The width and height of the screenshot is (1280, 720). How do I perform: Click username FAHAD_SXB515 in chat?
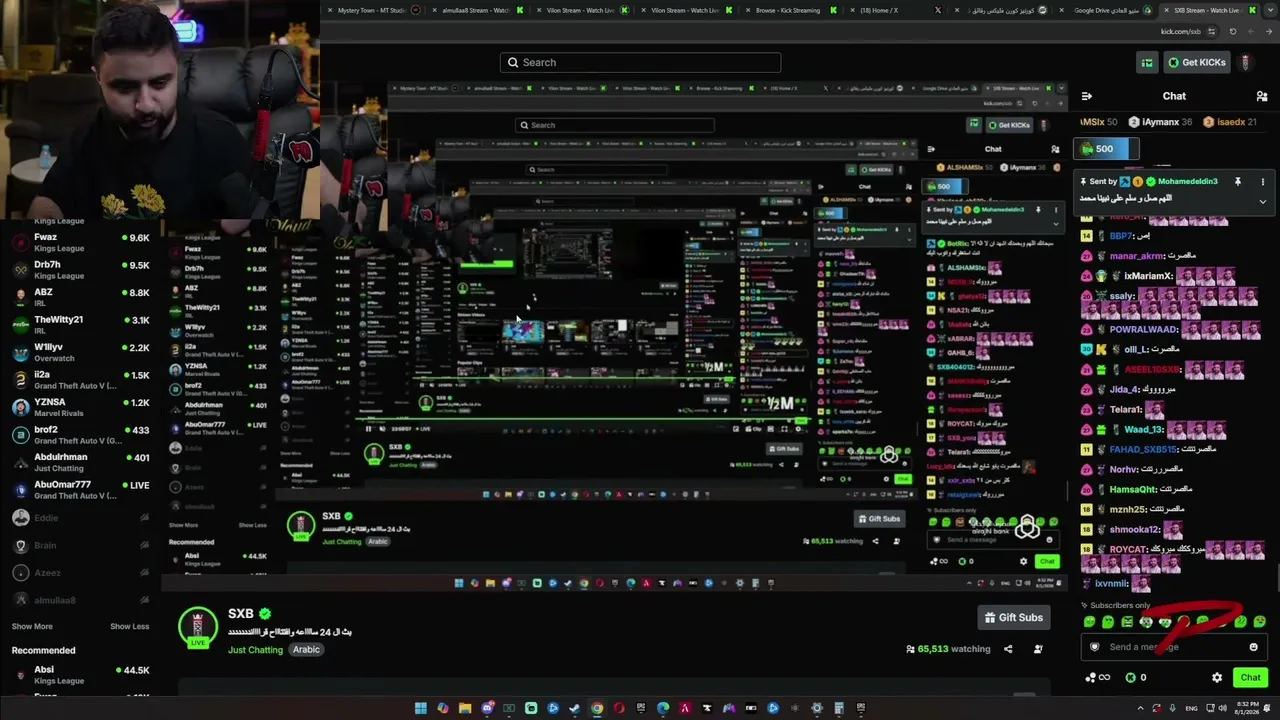(x=1145, y=450)
